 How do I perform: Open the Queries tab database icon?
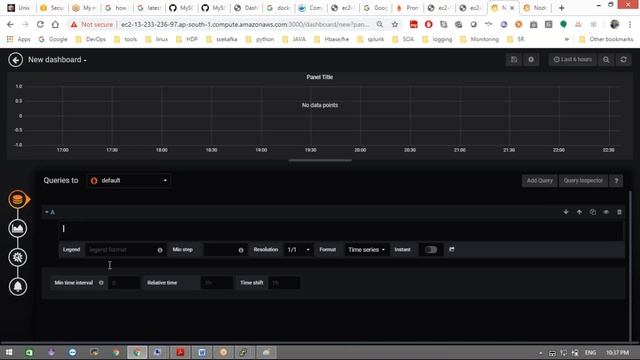click(18, 200)
